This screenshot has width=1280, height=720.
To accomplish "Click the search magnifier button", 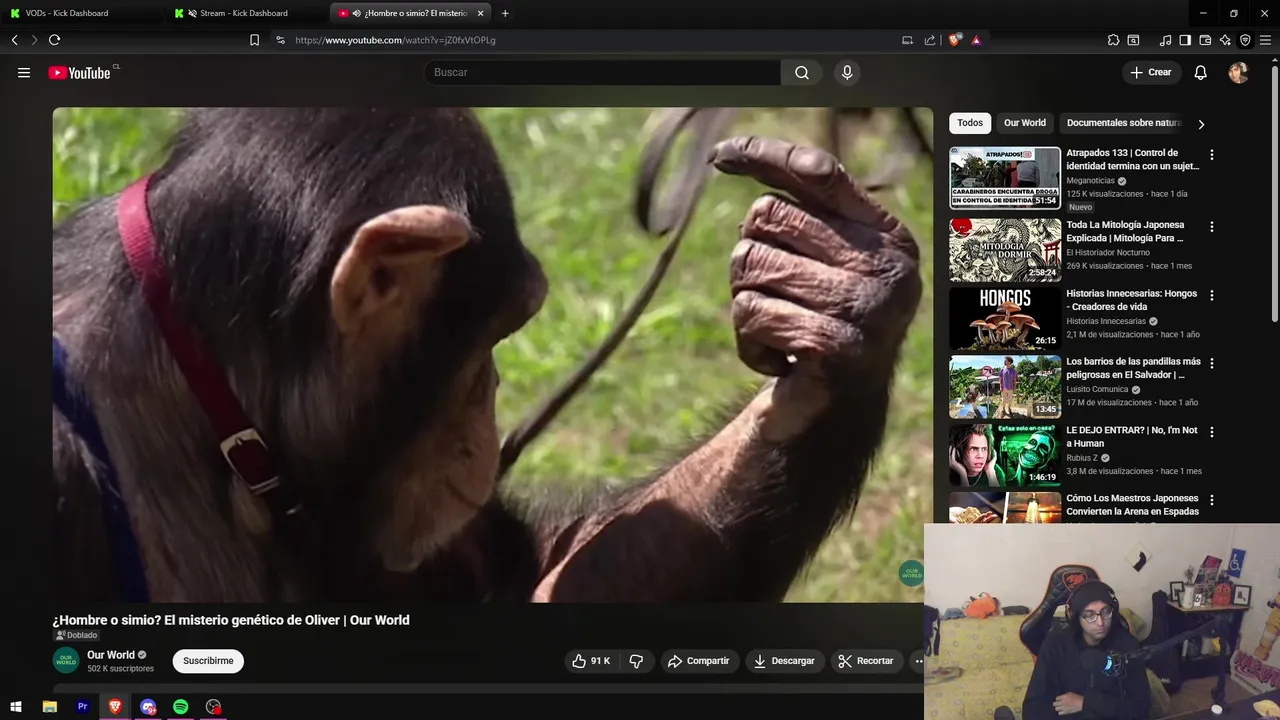I will [x=802, y=72].
